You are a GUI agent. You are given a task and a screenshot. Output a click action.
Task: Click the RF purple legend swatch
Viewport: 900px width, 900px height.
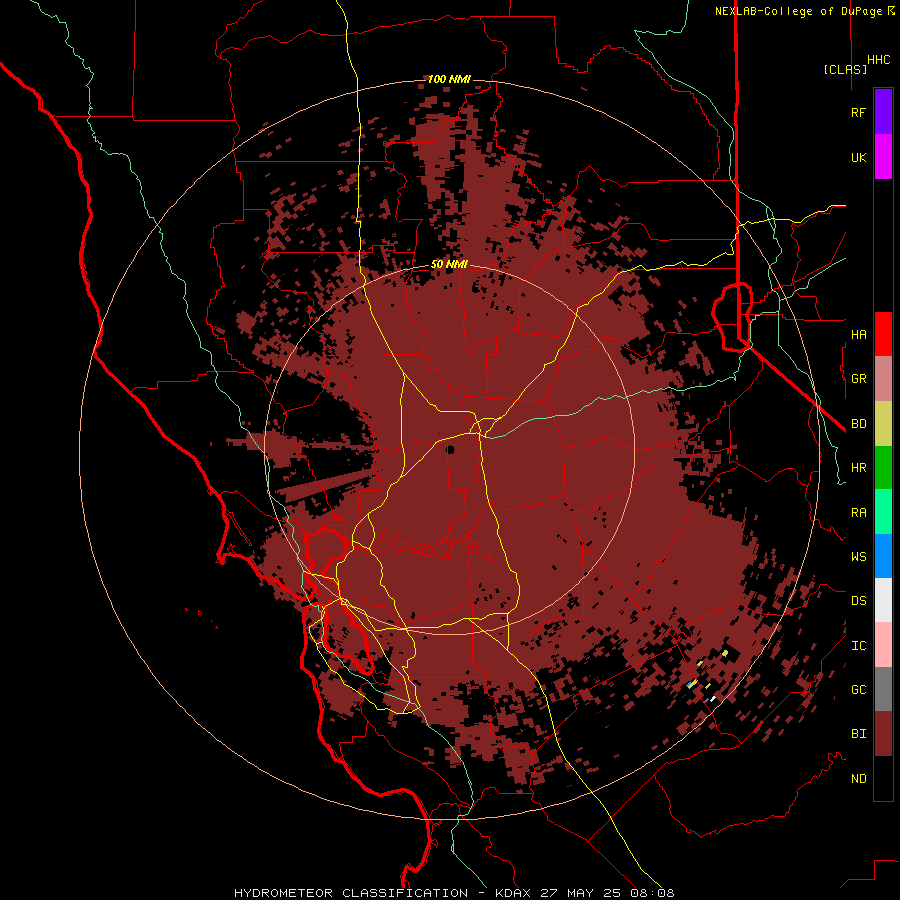883,112
